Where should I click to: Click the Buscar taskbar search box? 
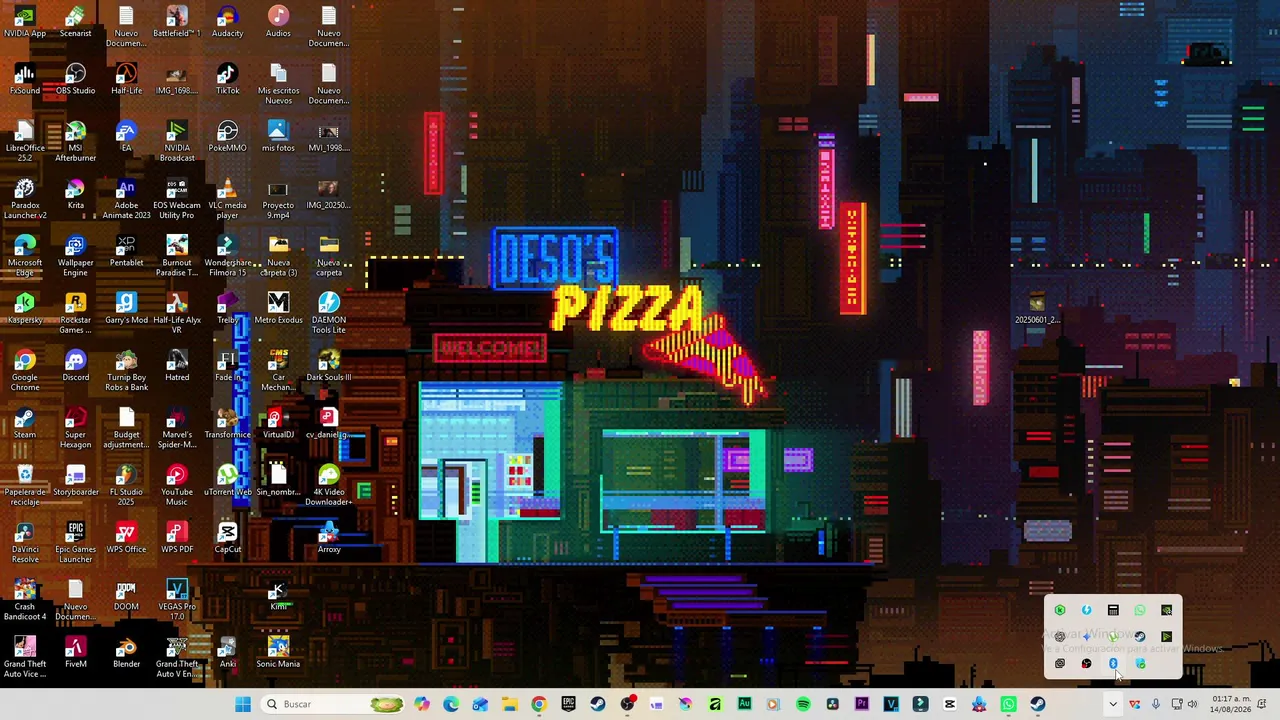(x=334, y=704)
